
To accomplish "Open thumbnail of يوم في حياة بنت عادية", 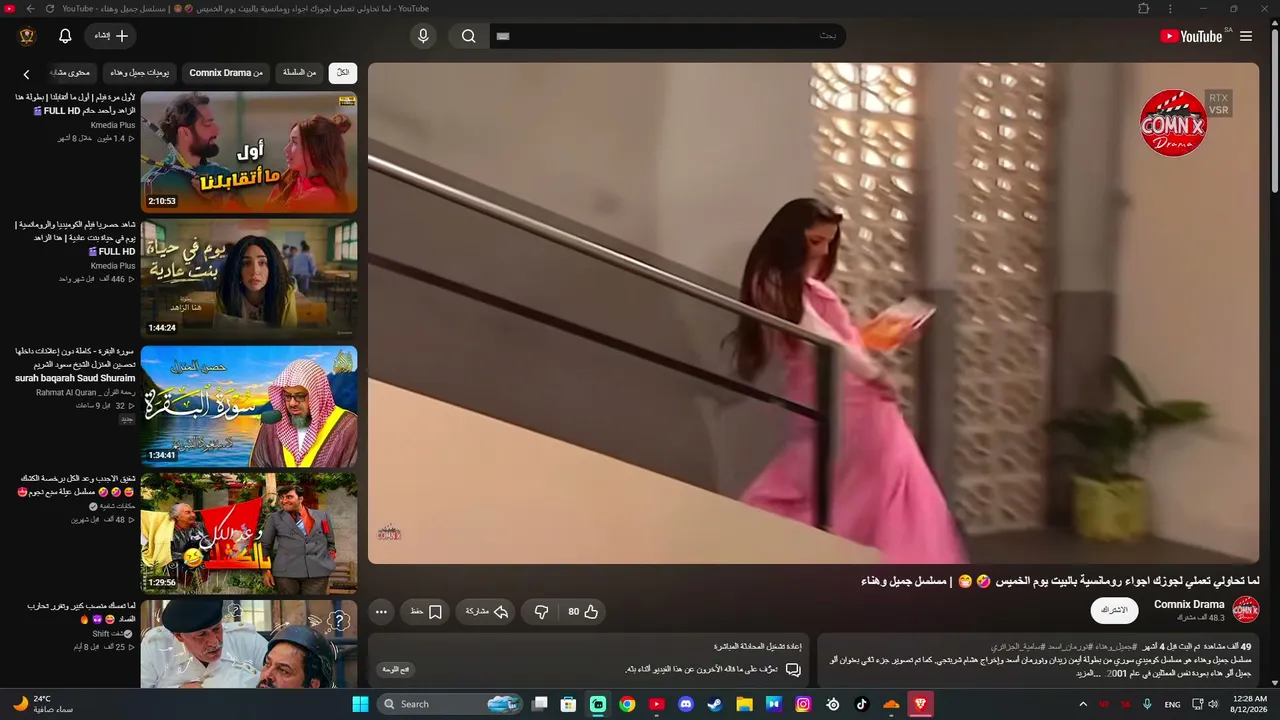I will (x=249, y=279).
